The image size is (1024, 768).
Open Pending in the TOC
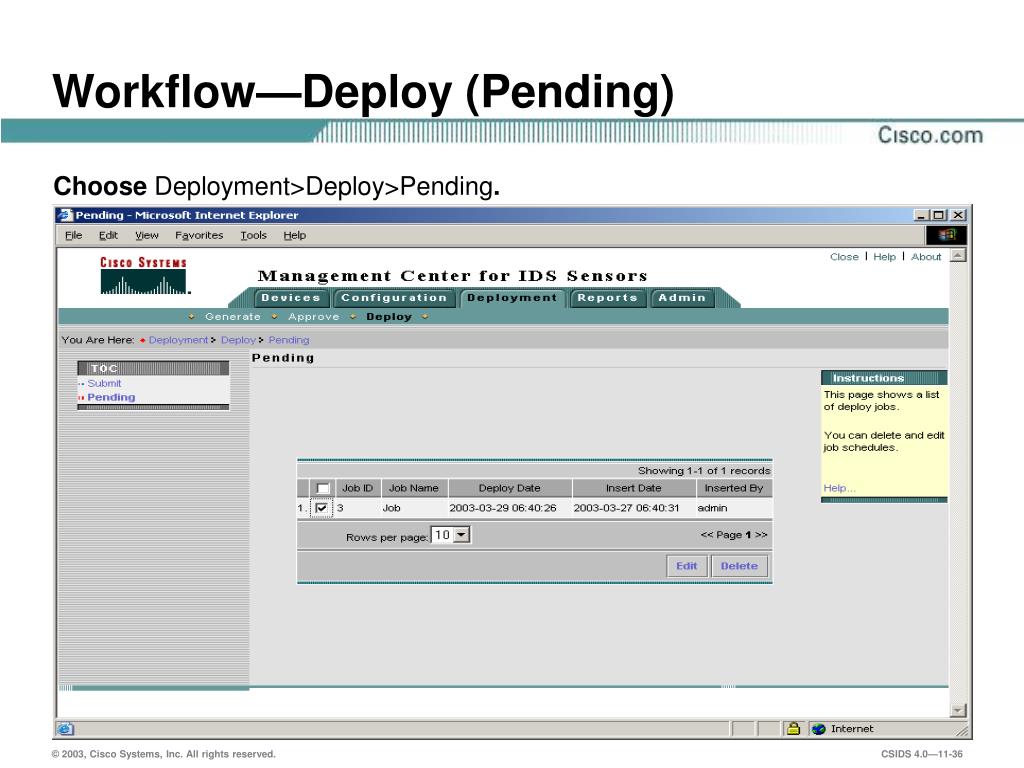coord(111,397)
